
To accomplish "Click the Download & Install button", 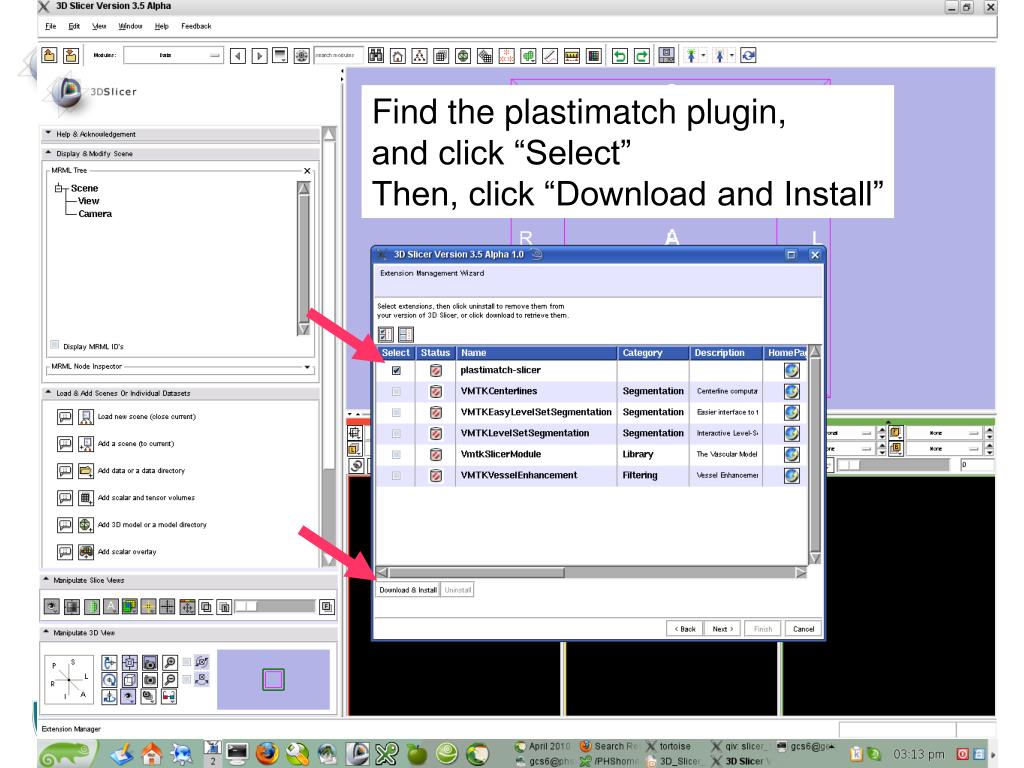I will 408,590.
